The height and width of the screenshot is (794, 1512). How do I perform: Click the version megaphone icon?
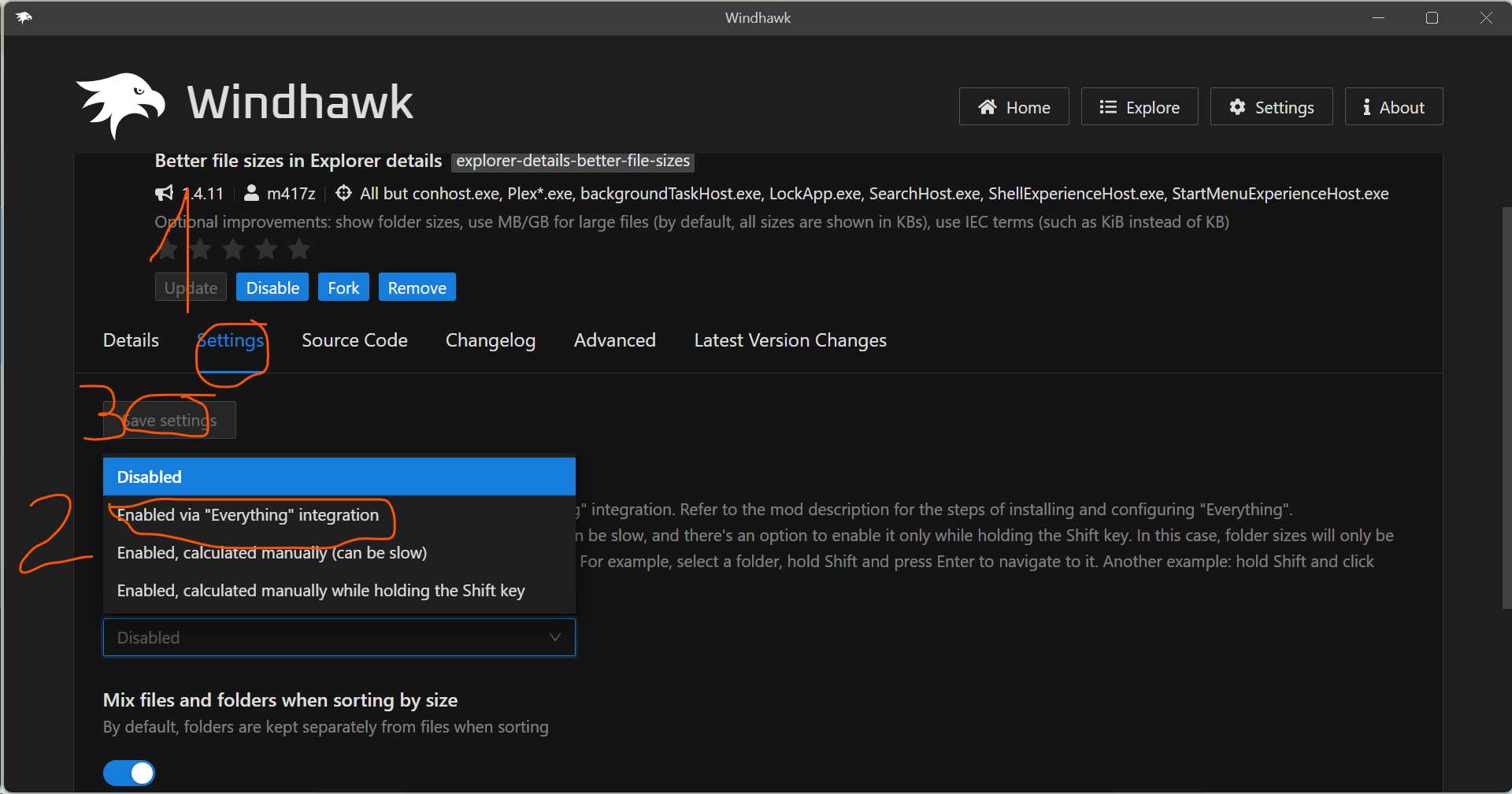tap(164, 193)
